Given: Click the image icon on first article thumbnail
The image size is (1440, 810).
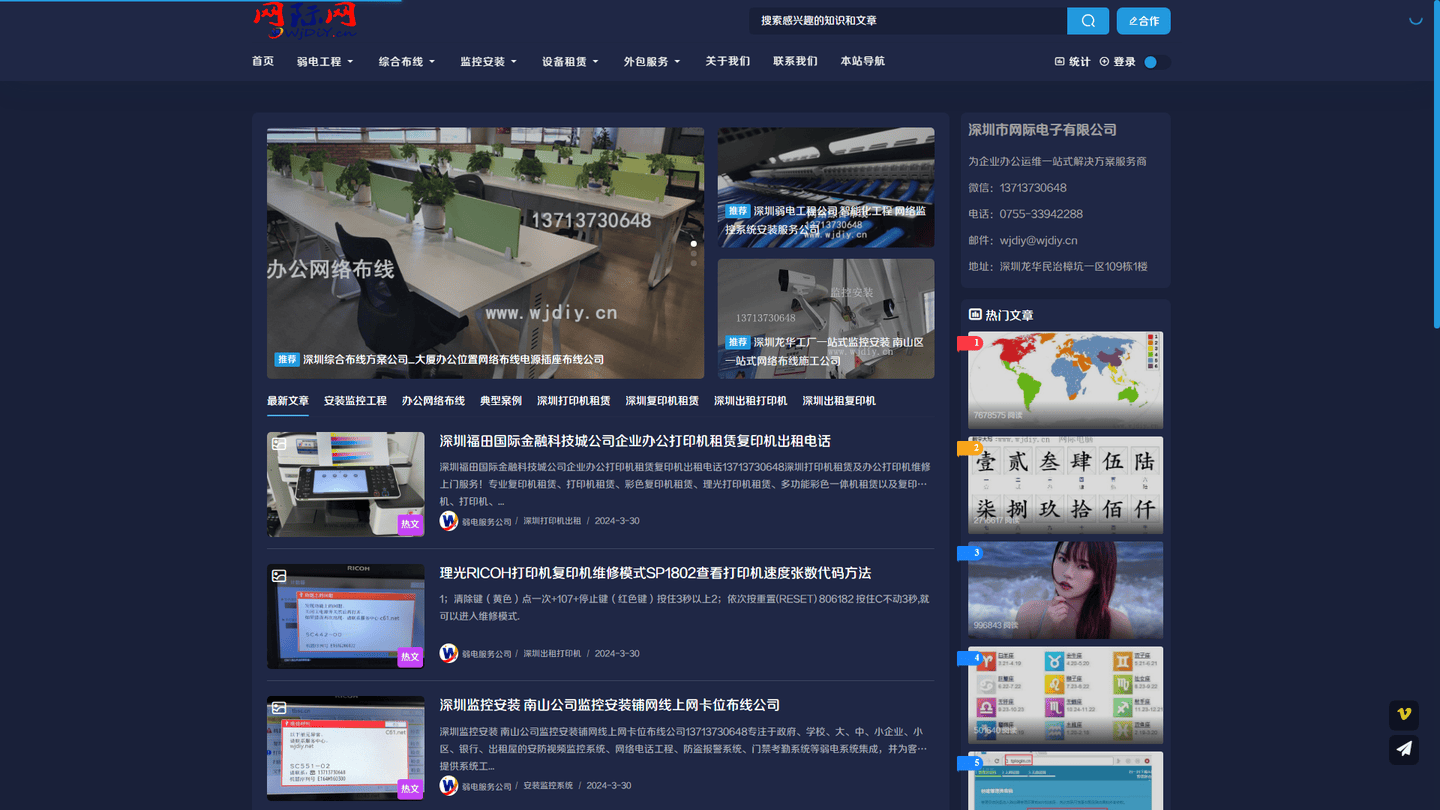Looking at the screenshot, I should pyautogui.click(x=280, y=444).
